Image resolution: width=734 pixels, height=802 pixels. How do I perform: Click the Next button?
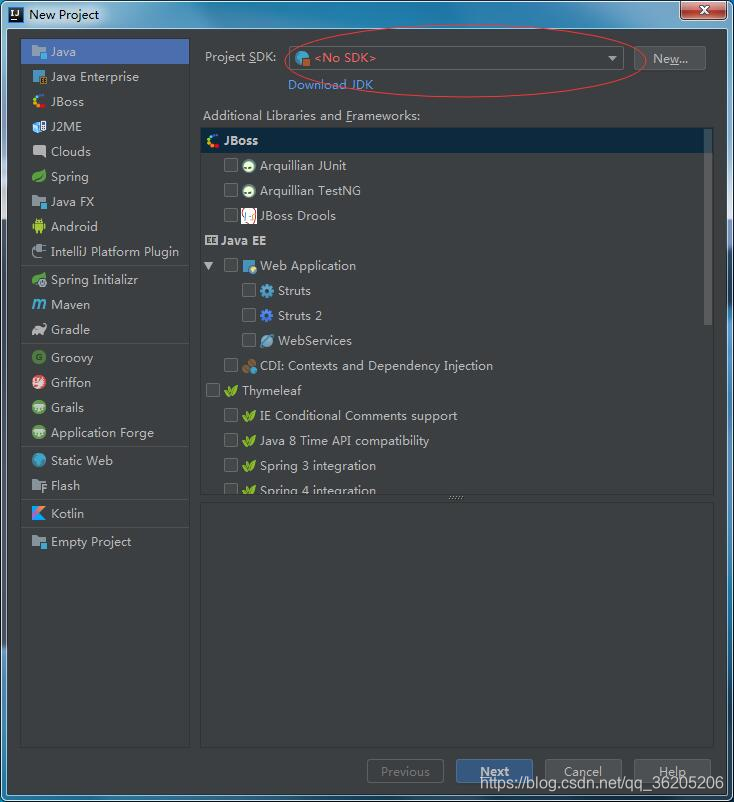[x=494, y=771]
